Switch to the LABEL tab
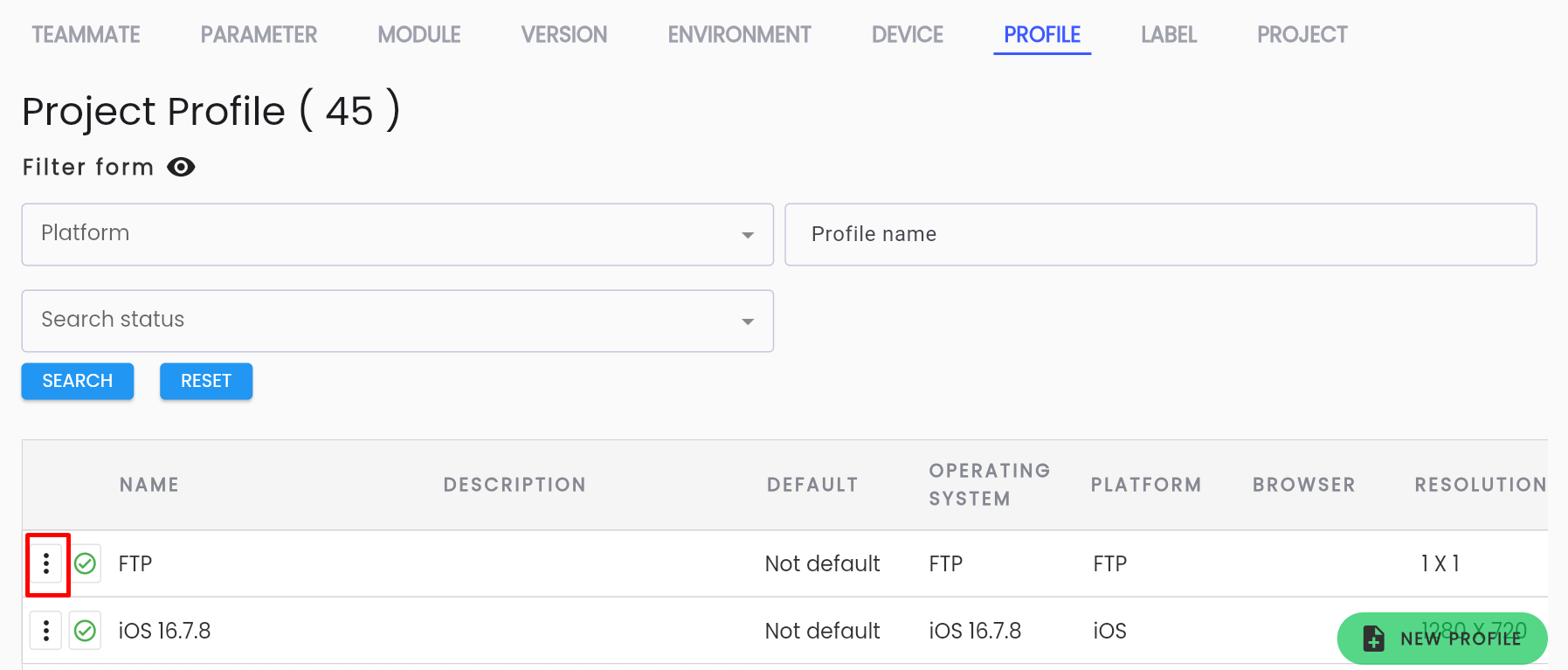 [x=1169, y=35]
